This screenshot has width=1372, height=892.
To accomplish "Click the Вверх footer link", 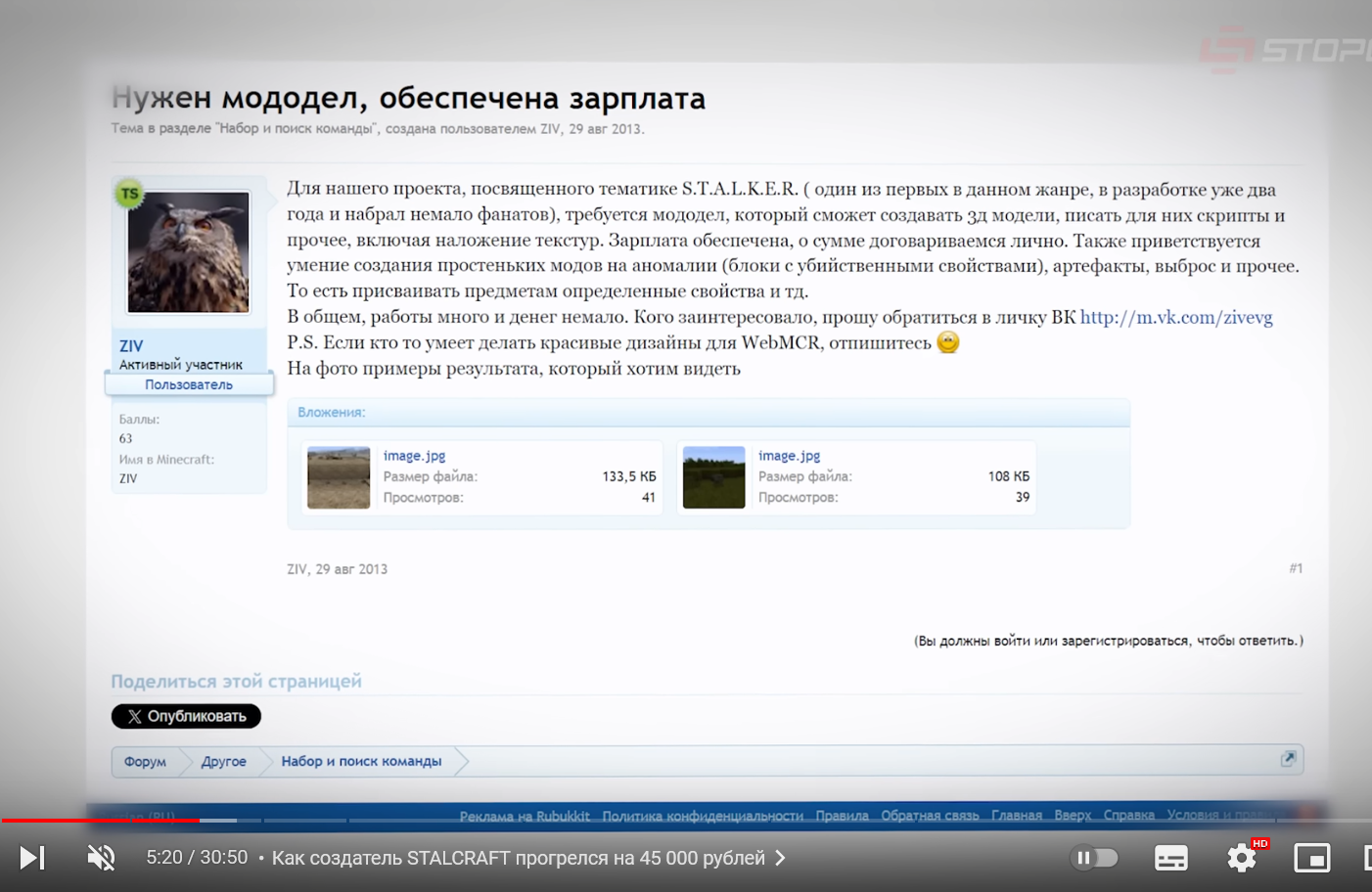I will click(x=1073, y=816).
